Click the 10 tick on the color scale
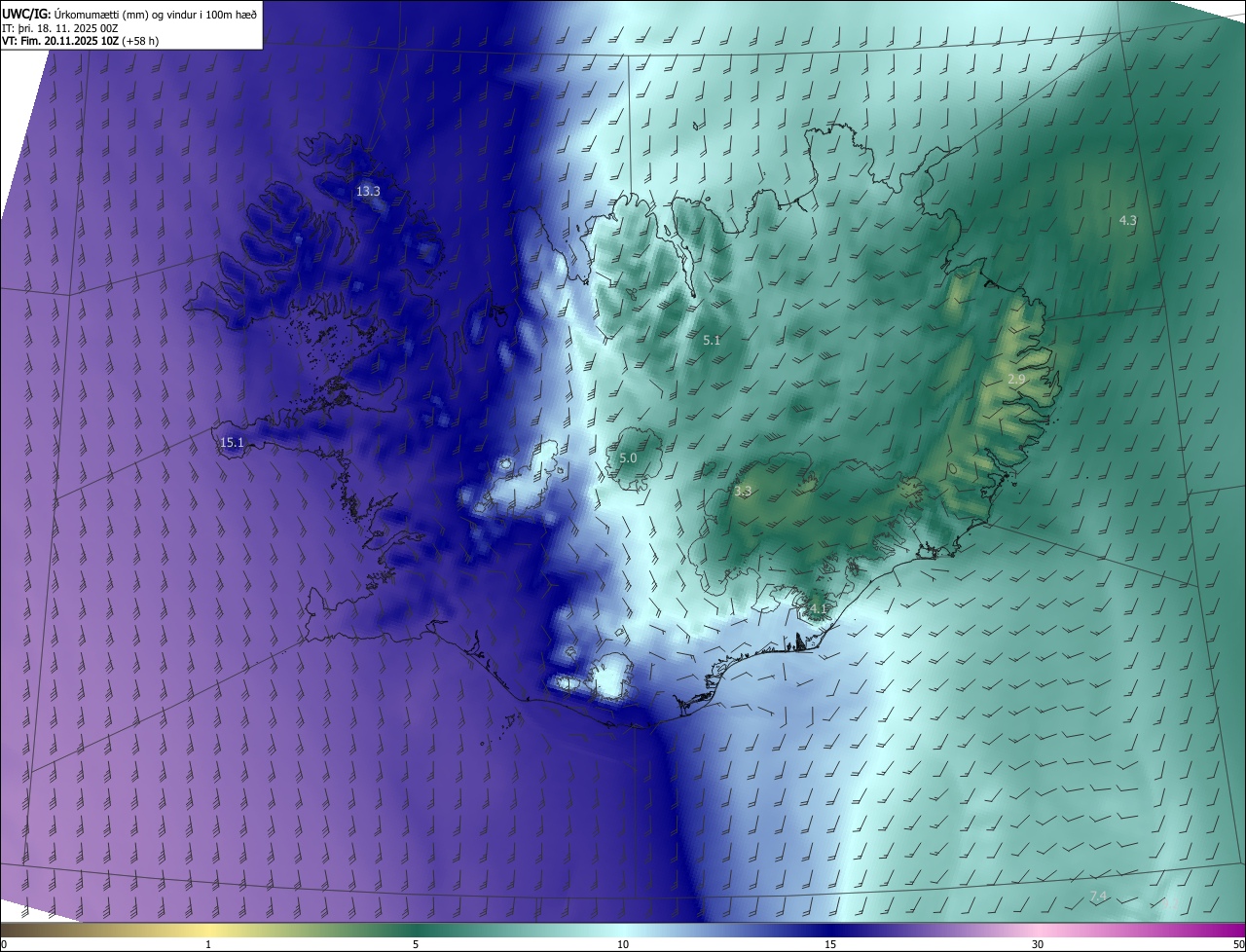Screen dimensions: 1246x952 623,944
